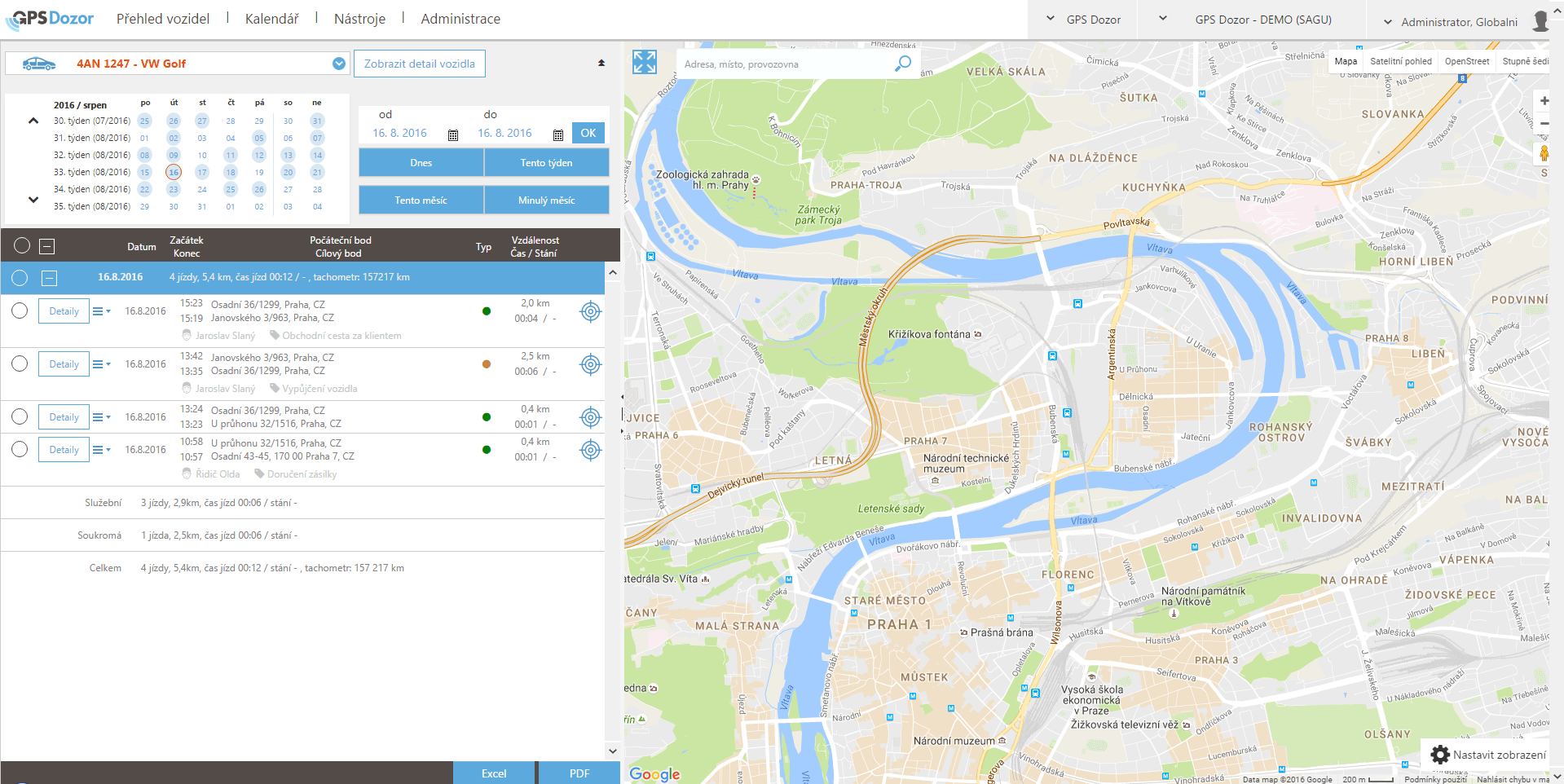The width and height of the screenshot is (1564, 784).
Task: Open row options menu for 10:58 trip
Action: pos(101,450)
